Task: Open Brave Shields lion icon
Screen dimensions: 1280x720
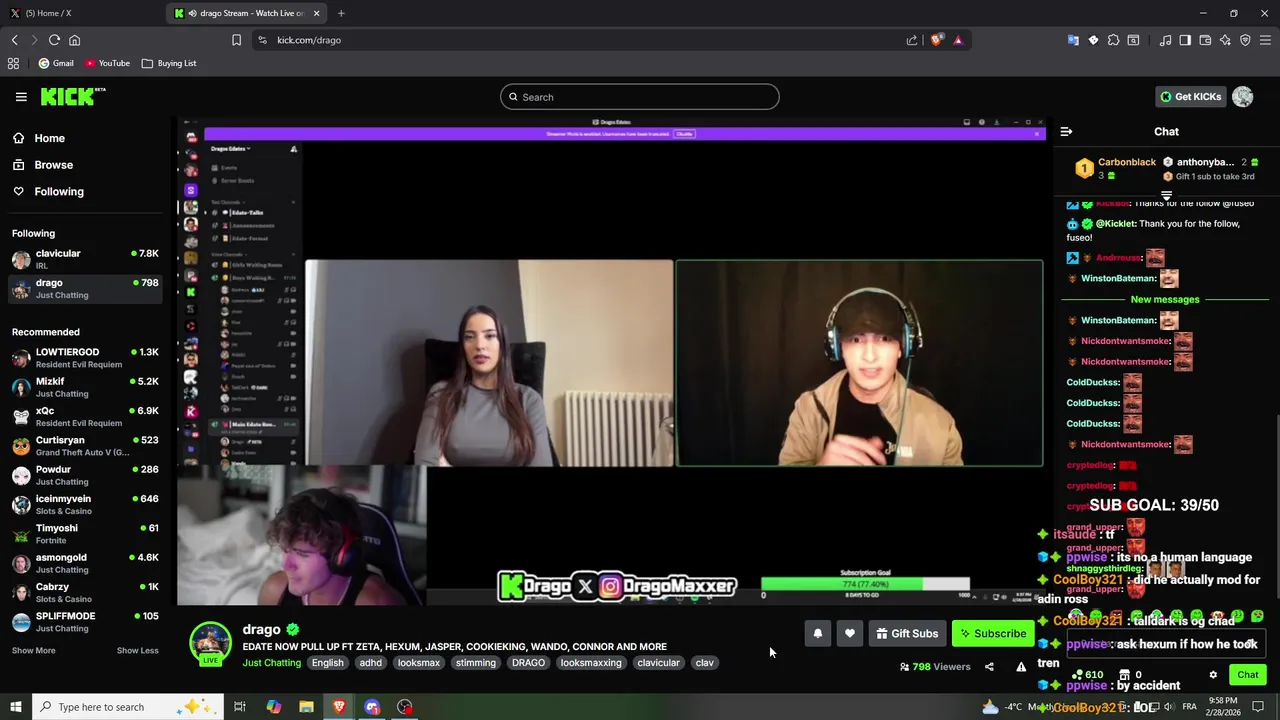Action: click(x=936, y=40)
